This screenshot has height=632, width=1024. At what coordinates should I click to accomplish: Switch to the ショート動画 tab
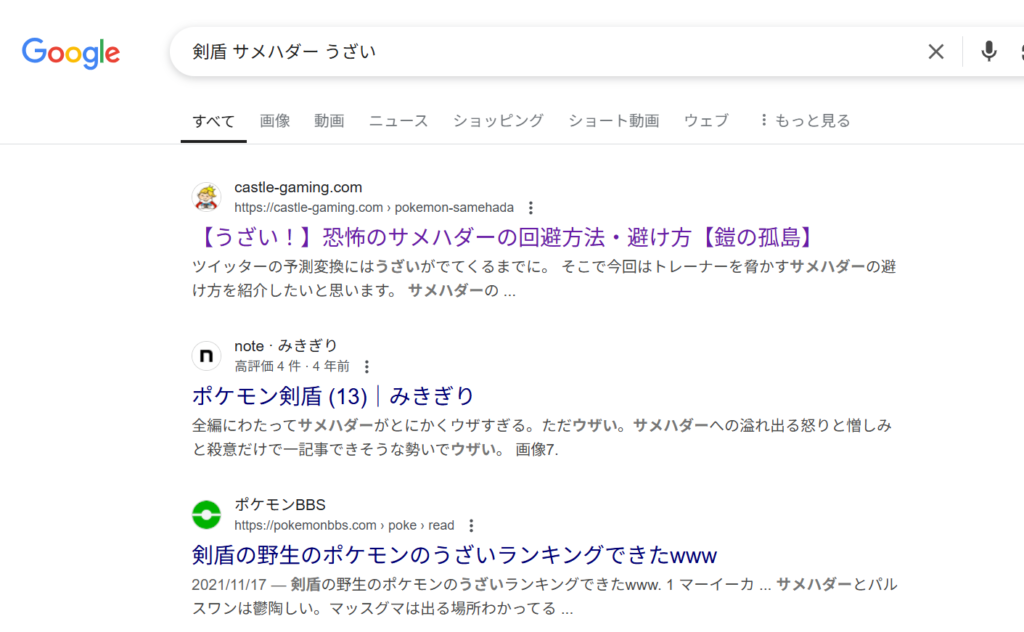click(614, 121)
